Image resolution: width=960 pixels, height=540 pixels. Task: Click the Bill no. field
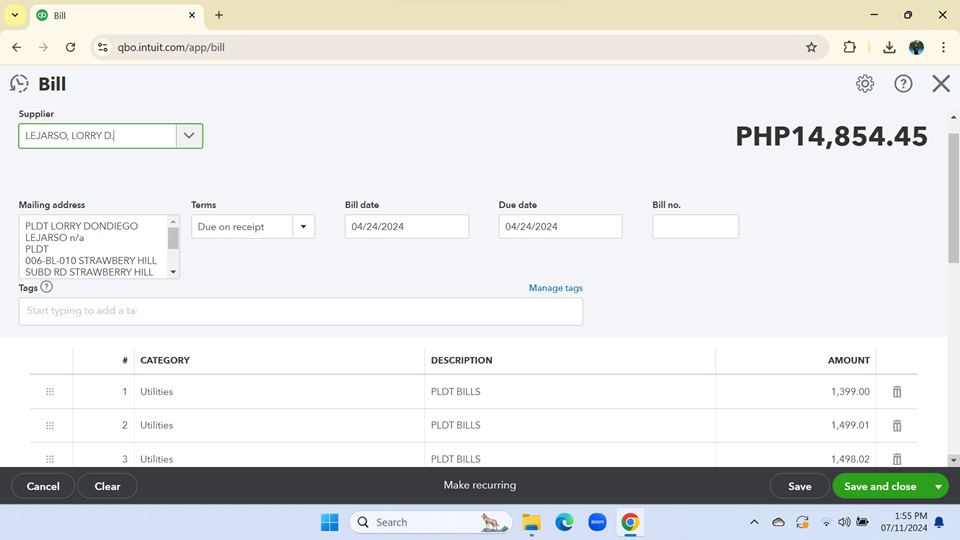[x=695, y=227]
